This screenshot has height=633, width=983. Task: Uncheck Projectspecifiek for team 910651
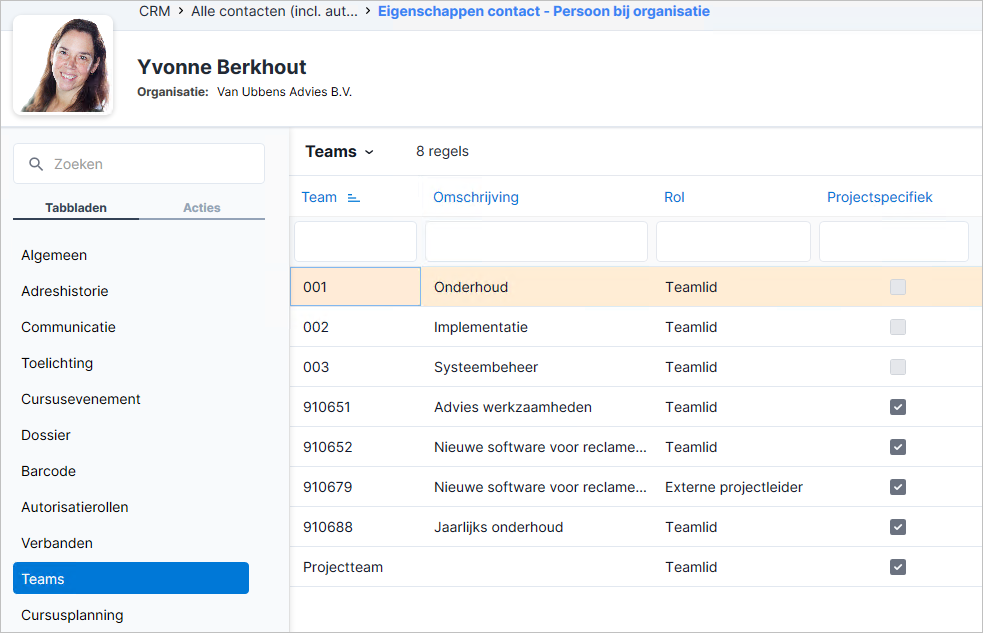(x=898, y=407)
